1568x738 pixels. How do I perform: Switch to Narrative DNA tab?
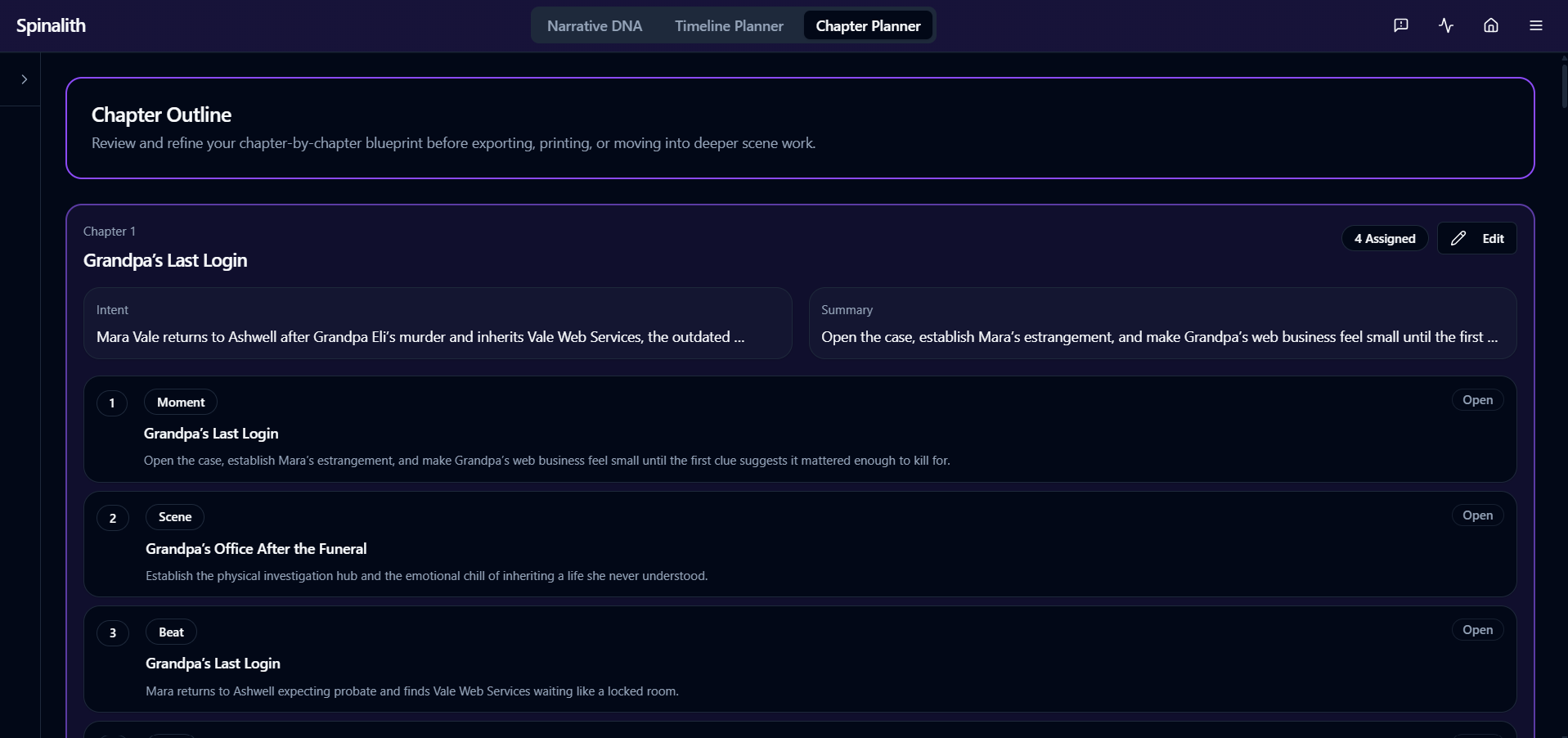coord(595,26)
